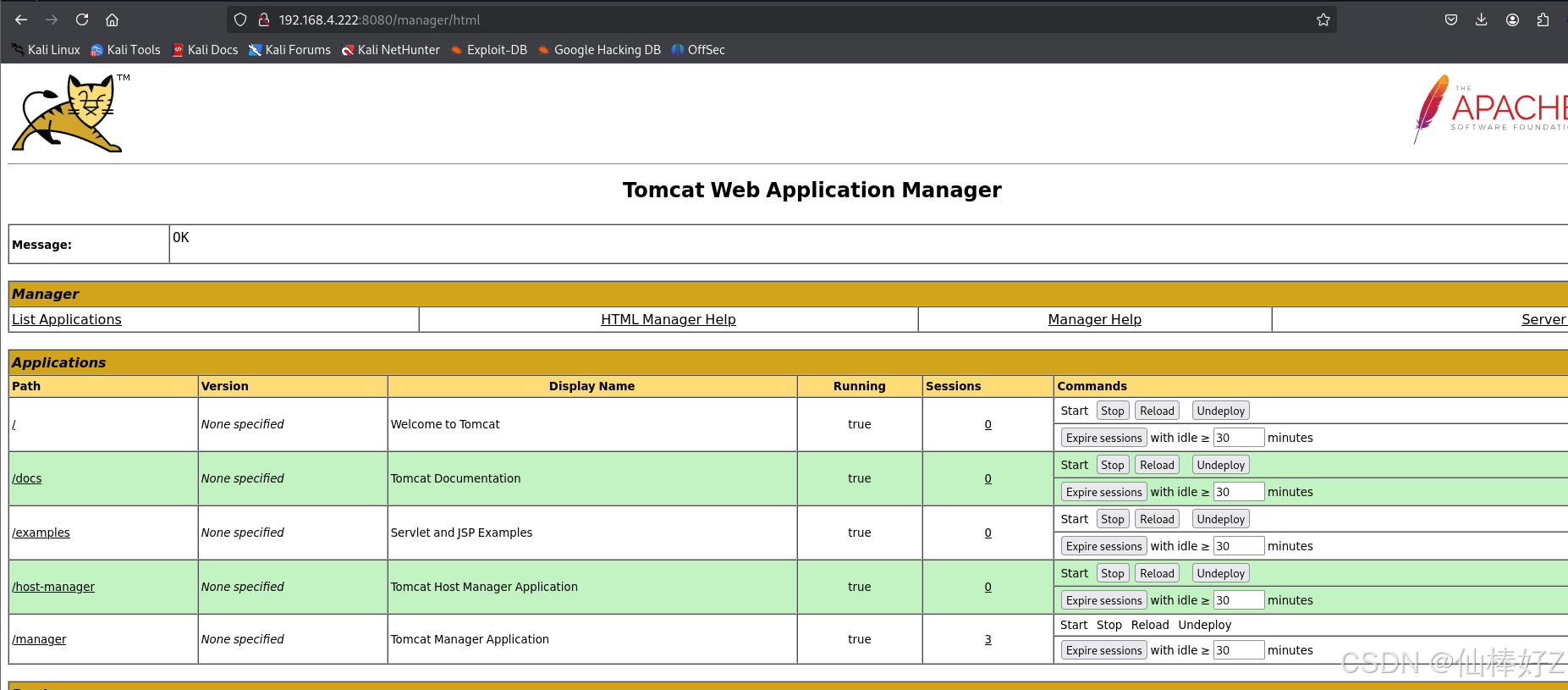The height and width of the screenshot is (690, 1568).
Task: Undeploy the Welcome to Tomcat root application
Action: [x=1221, y=411]
